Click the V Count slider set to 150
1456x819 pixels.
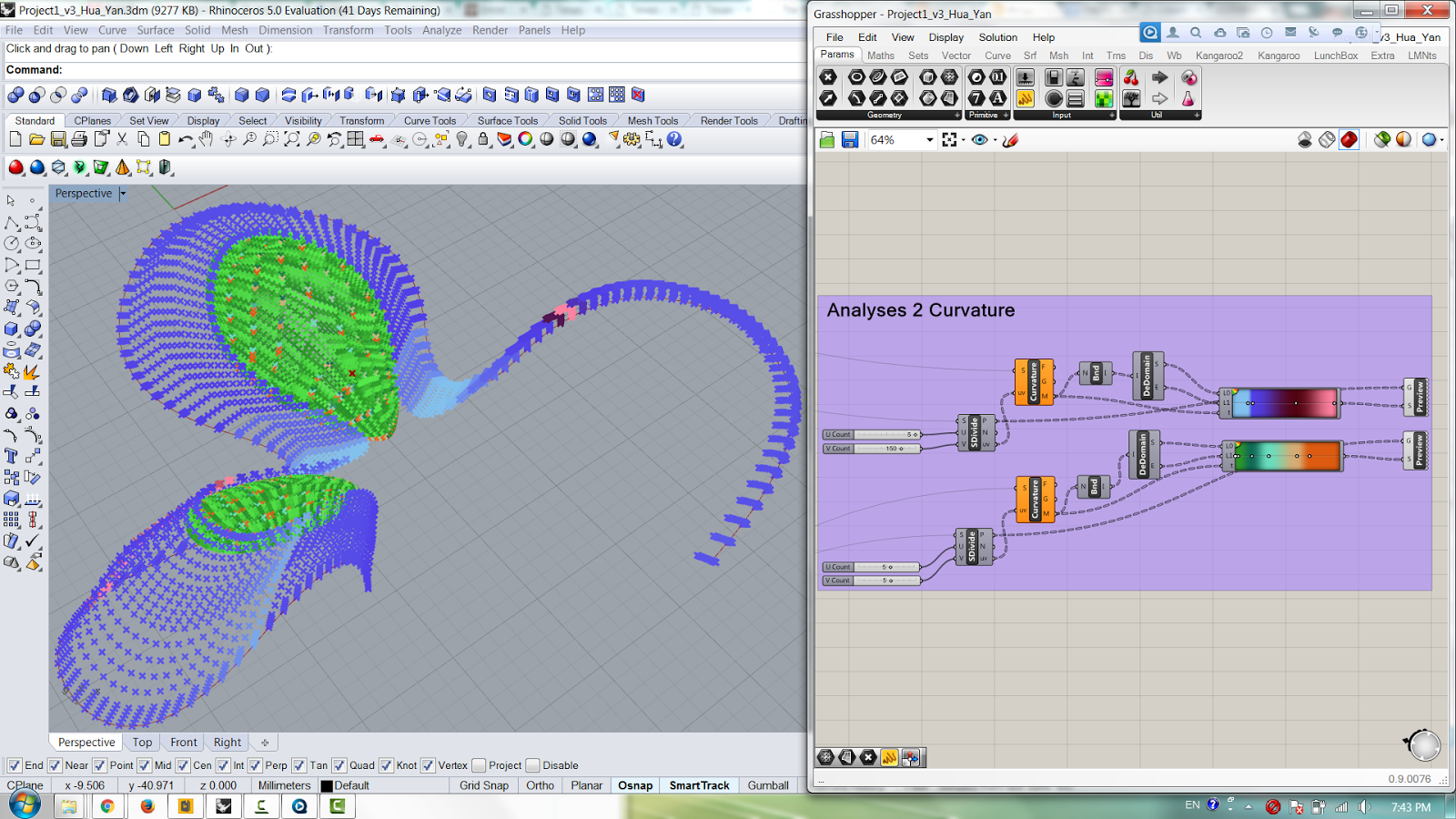(x=872, y=449)
